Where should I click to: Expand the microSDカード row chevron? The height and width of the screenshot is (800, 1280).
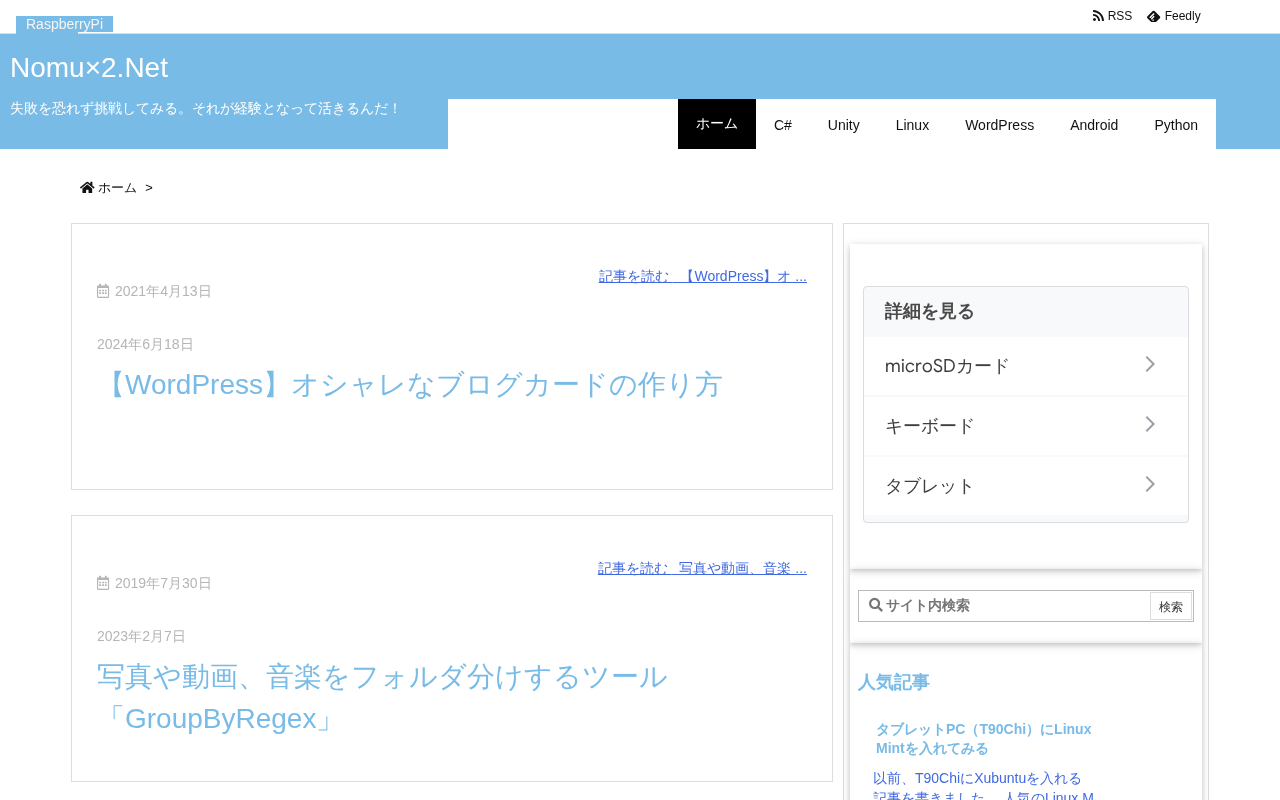(1150, 364)
